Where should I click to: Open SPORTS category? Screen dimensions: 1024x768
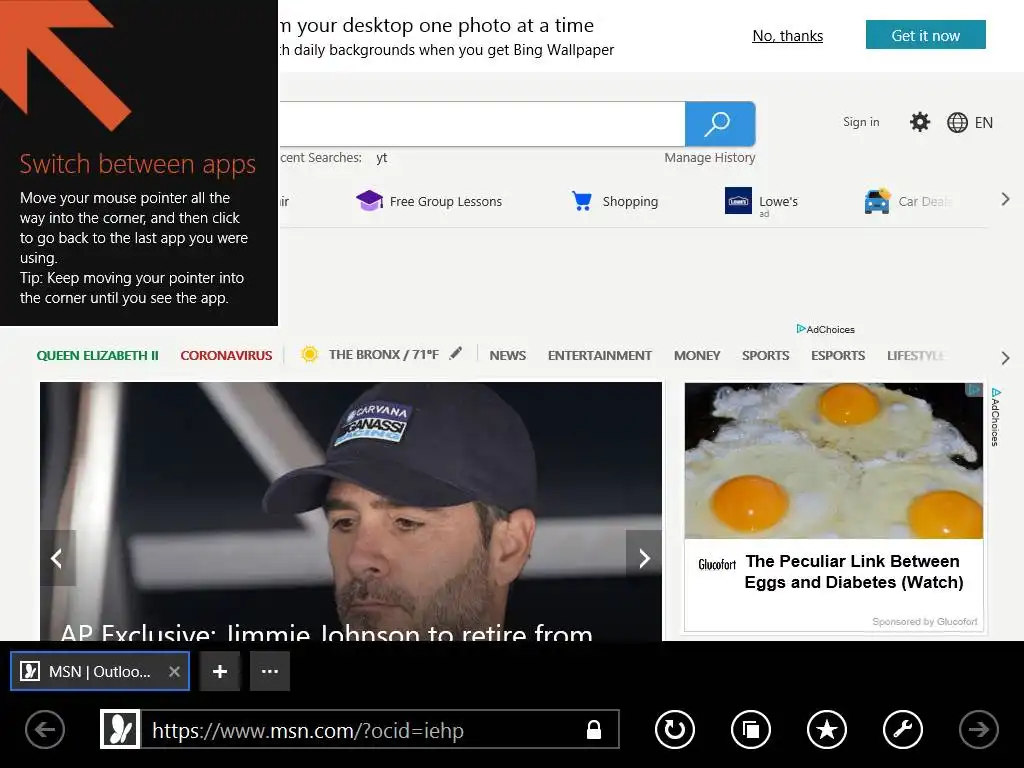click(765, 356)
